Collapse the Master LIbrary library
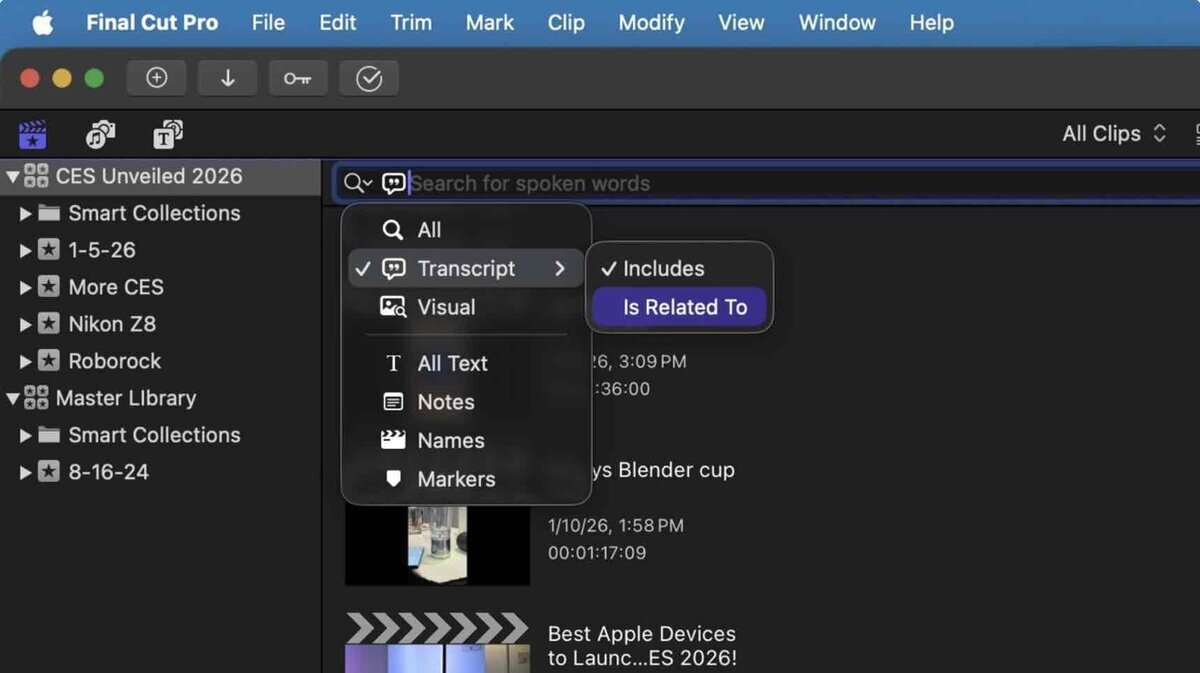This screenshot has width=1200, height=673. coord(12,399)
